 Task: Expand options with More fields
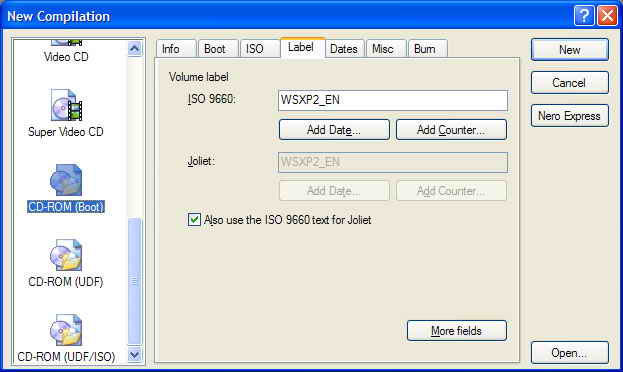(457, 331)
